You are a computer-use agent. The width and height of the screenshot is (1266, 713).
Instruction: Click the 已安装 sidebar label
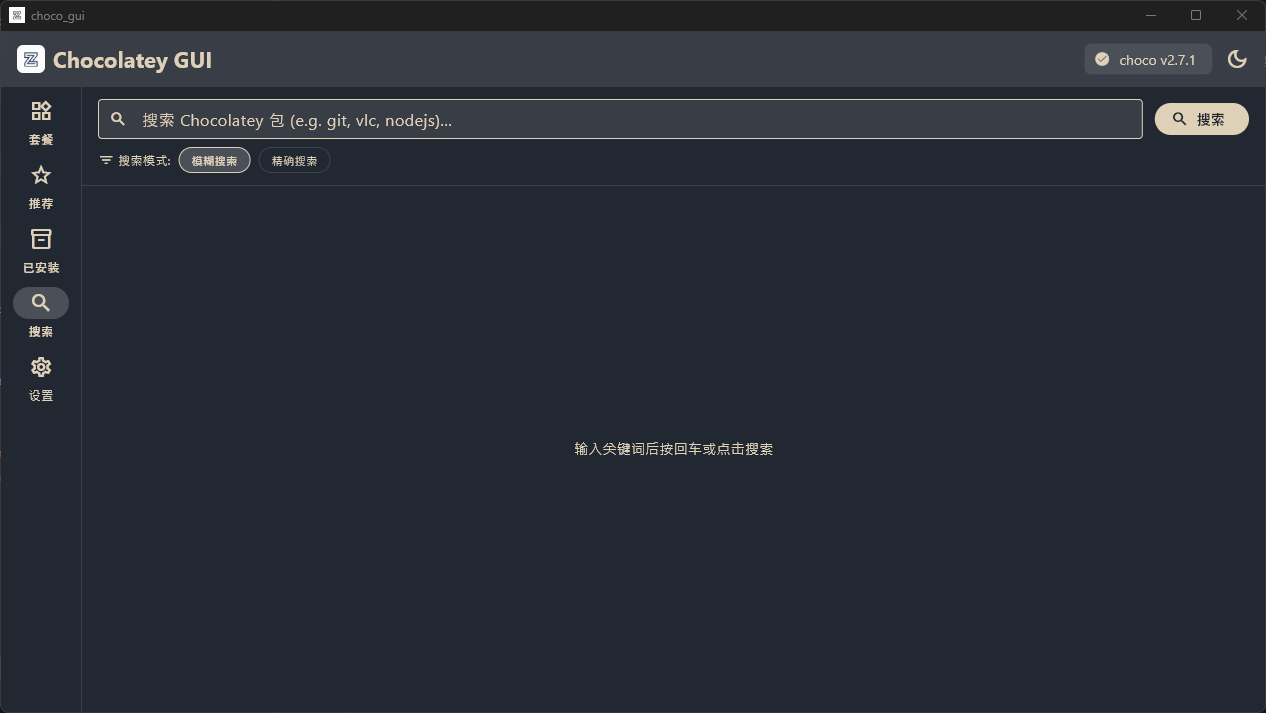coord(41,268)
